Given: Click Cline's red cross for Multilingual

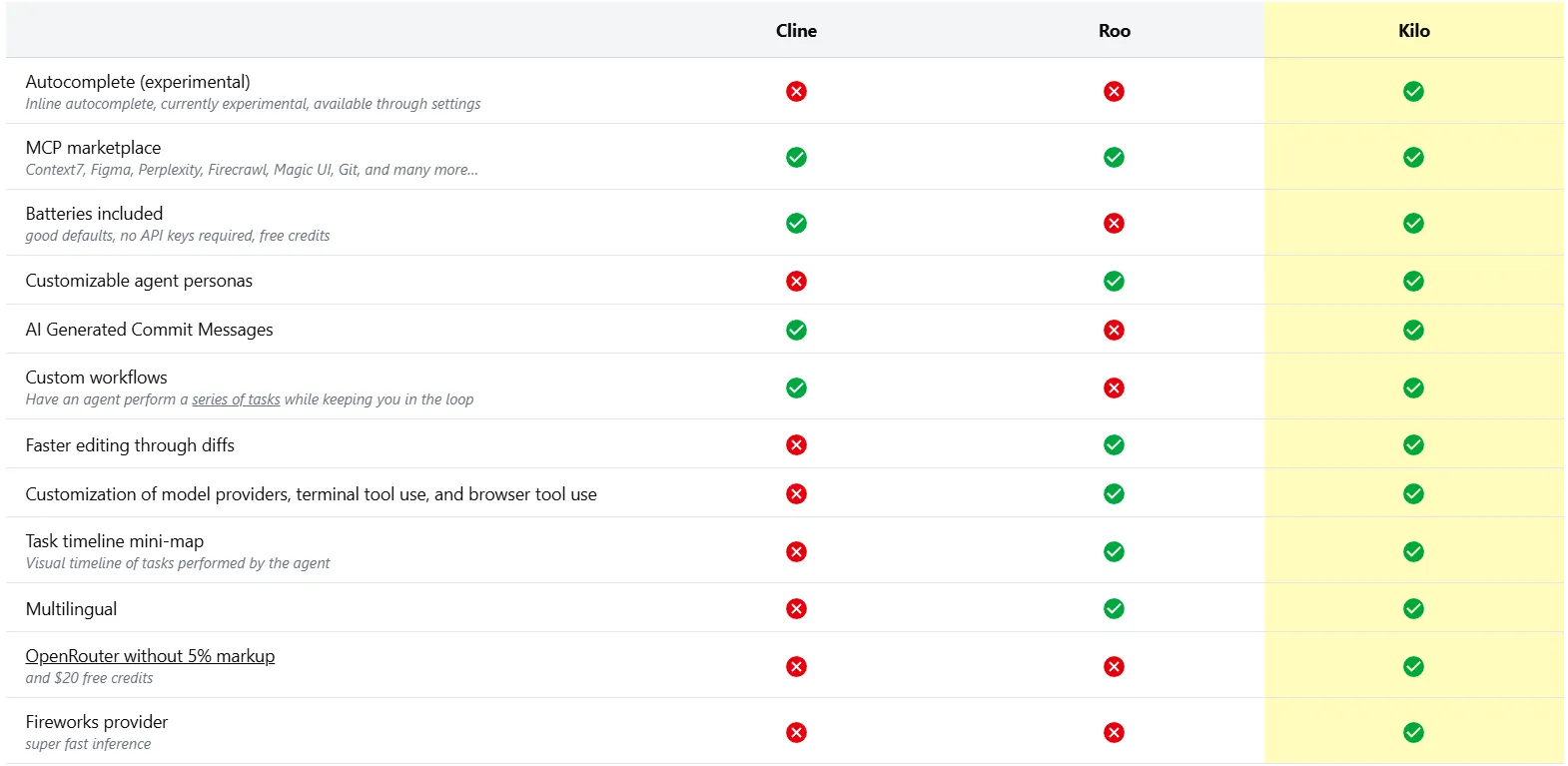Looking at the screenshot, I should pos(796,608).
